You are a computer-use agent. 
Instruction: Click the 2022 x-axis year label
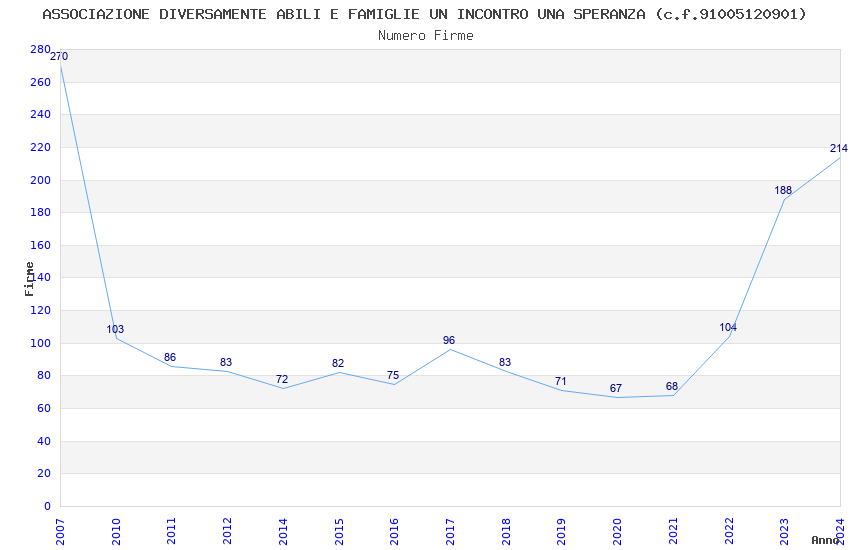729,531
